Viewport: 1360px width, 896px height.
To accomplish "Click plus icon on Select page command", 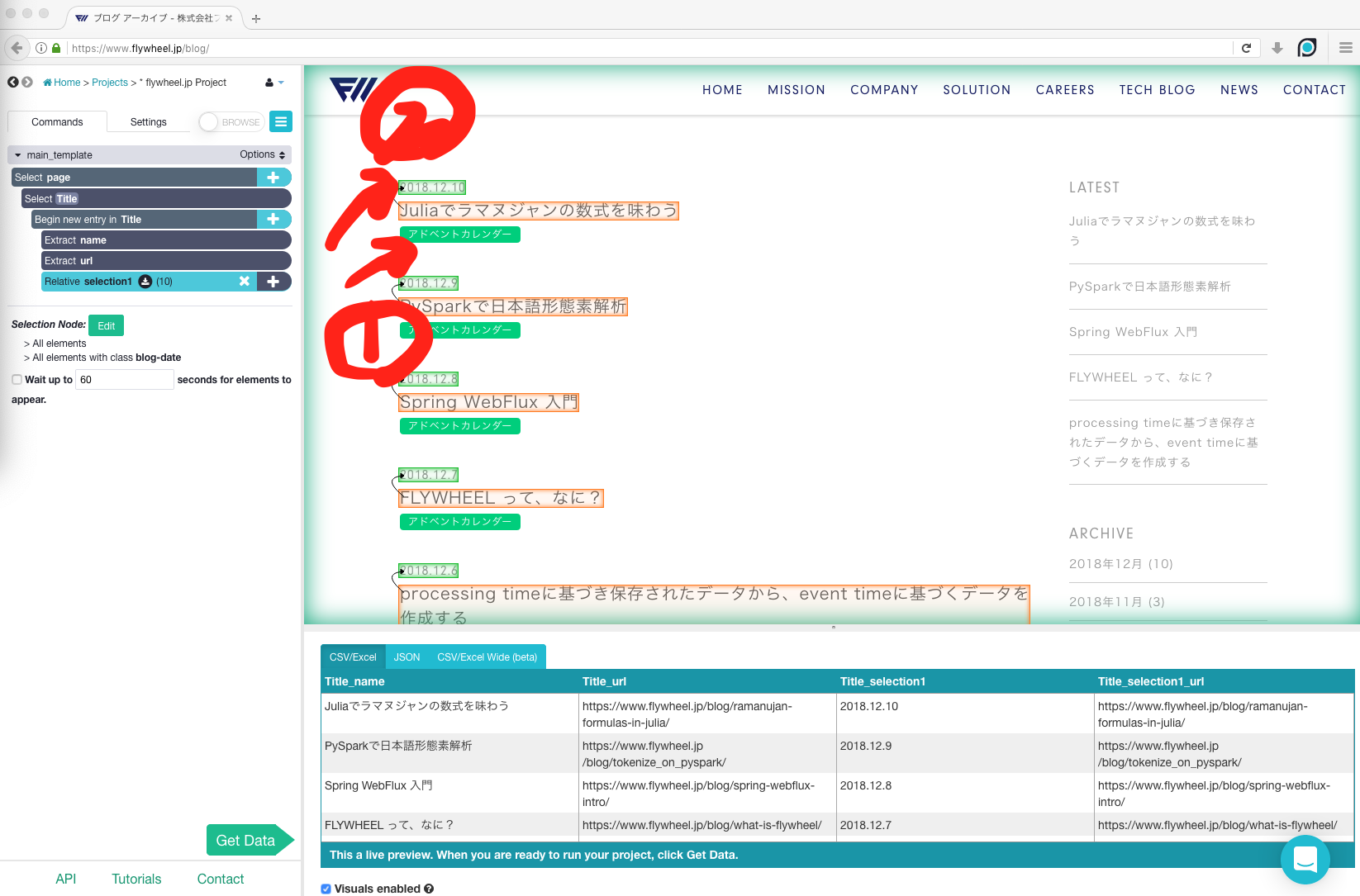I will 273,178.
